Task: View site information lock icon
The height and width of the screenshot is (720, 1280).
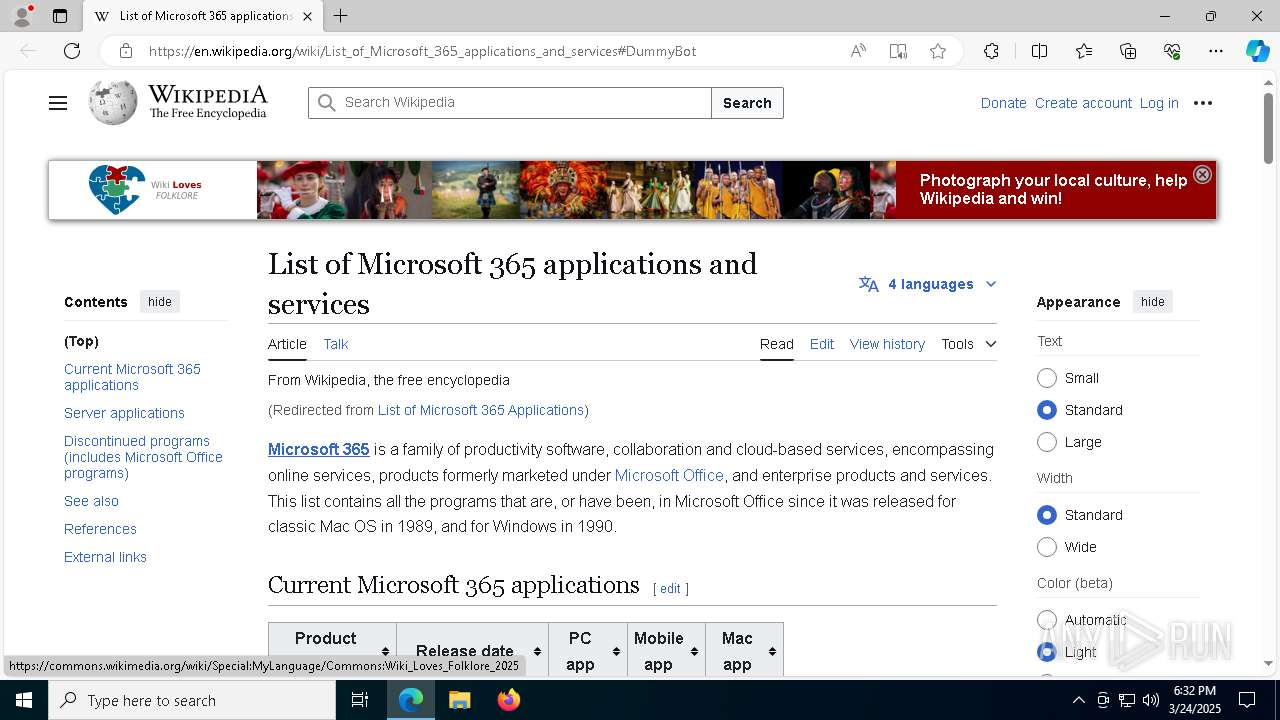Action: coord(125,51)
